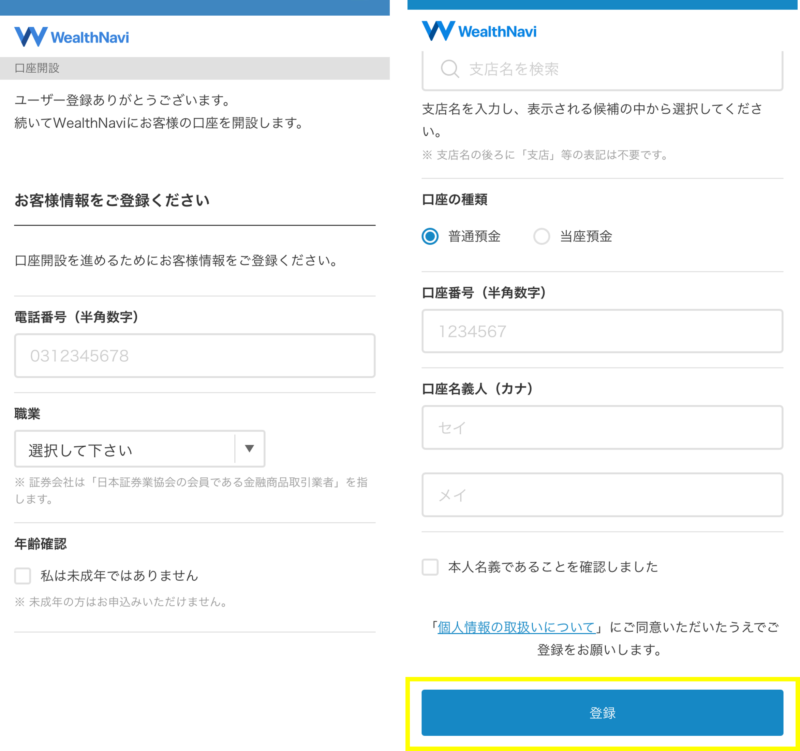Screen dimensions: 800x751
Task: Click the 口座開設 header bar
Action: coord(195,68)
